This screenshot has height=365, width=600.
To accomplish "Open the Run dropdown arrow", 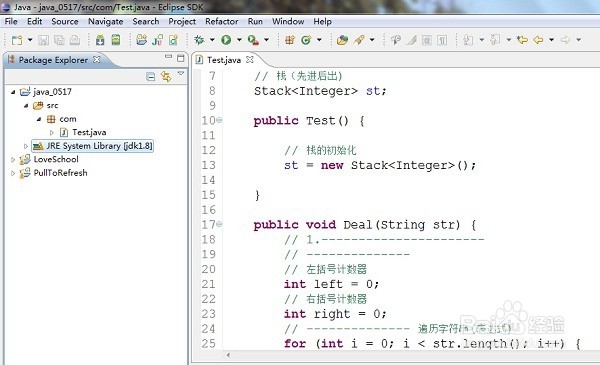I will pyautogui.click(x=239, y=40).
